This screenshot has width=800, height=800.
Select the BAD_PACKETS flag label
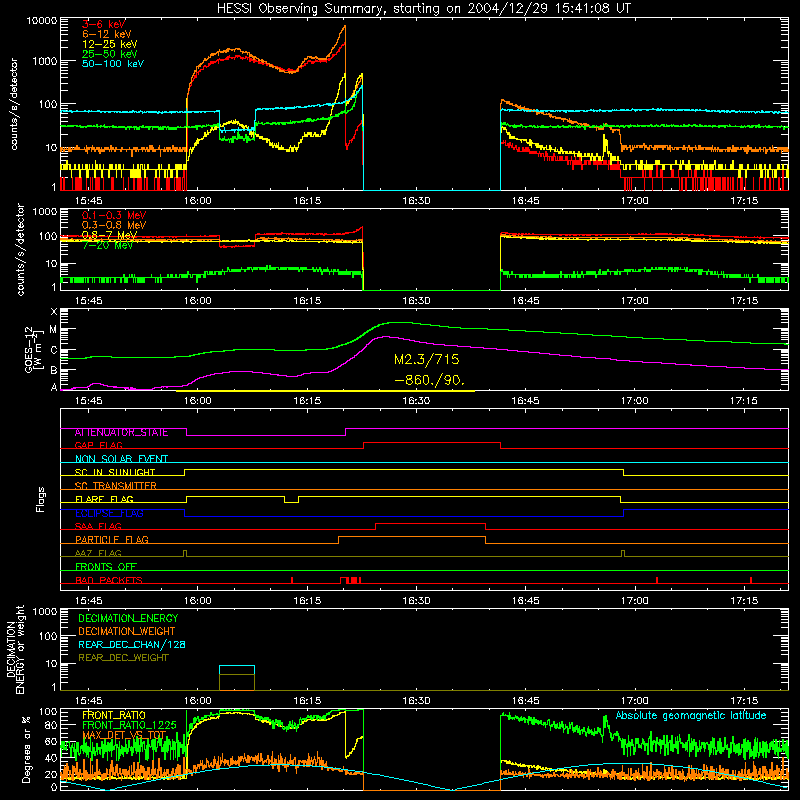point(109,581)
